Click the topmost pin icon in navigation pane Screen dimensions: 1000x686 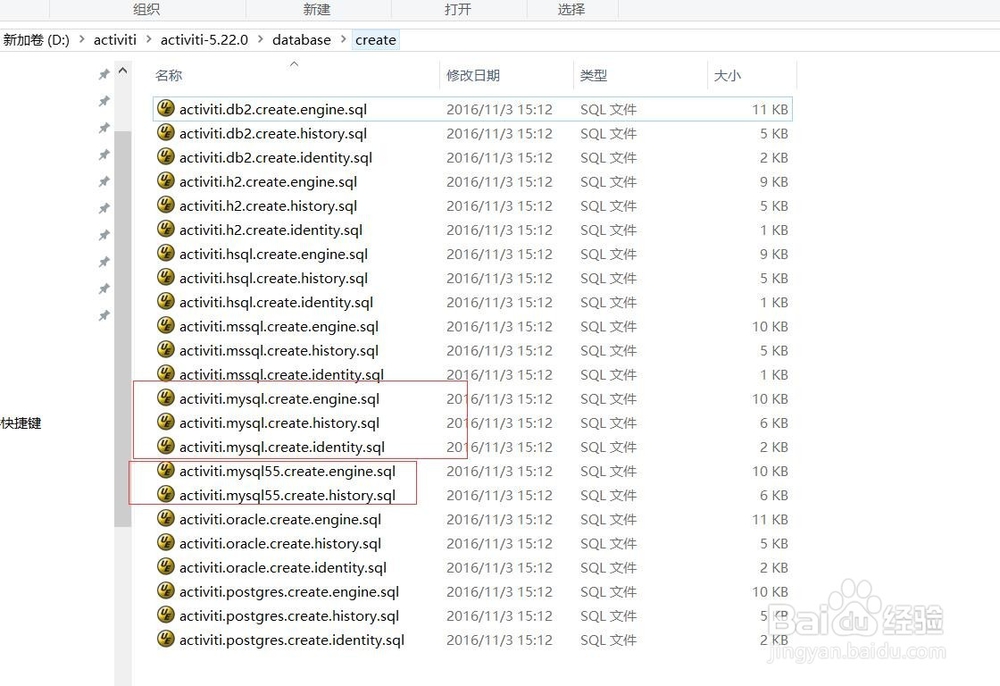click(x=104, y=75)
